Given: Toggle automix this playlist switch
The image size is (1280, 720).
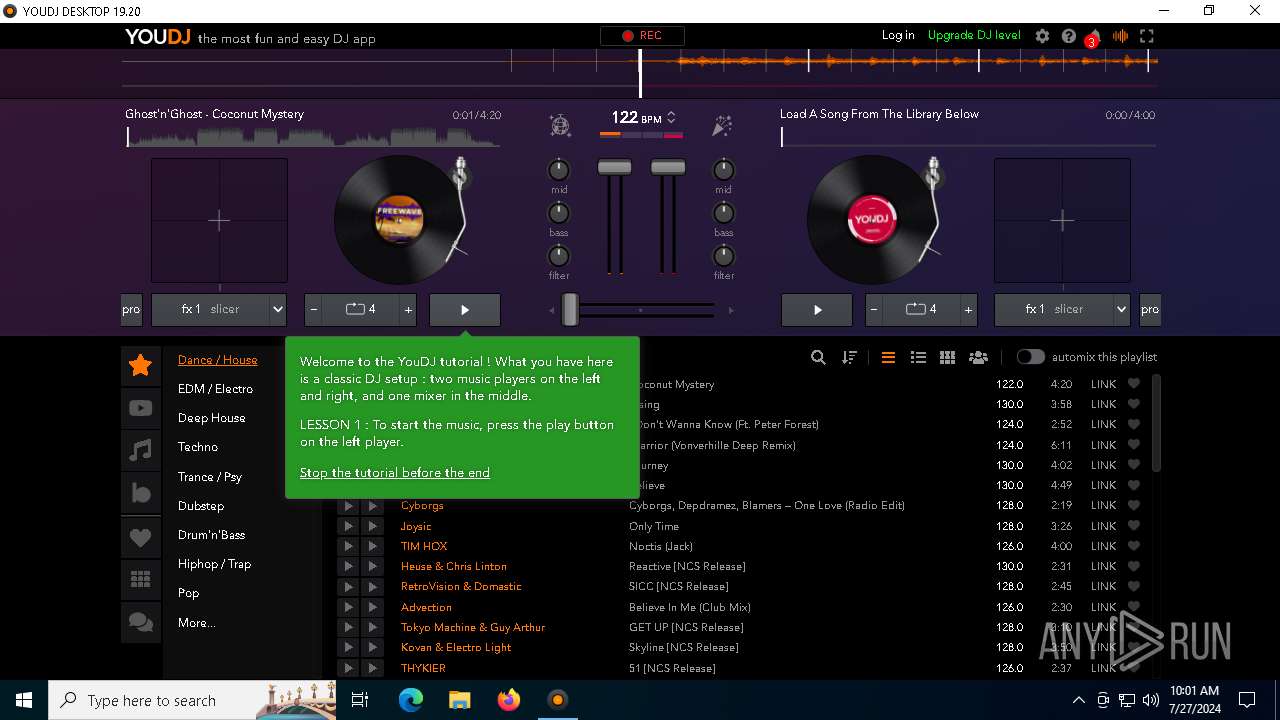Looking at the screenshot, I should click(1030, 357).
